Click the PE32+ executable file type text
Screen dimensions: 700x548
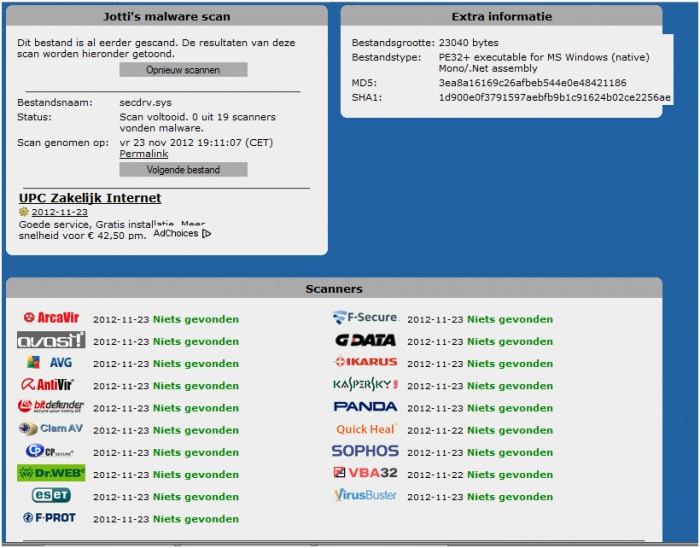[x=544, y=63]
